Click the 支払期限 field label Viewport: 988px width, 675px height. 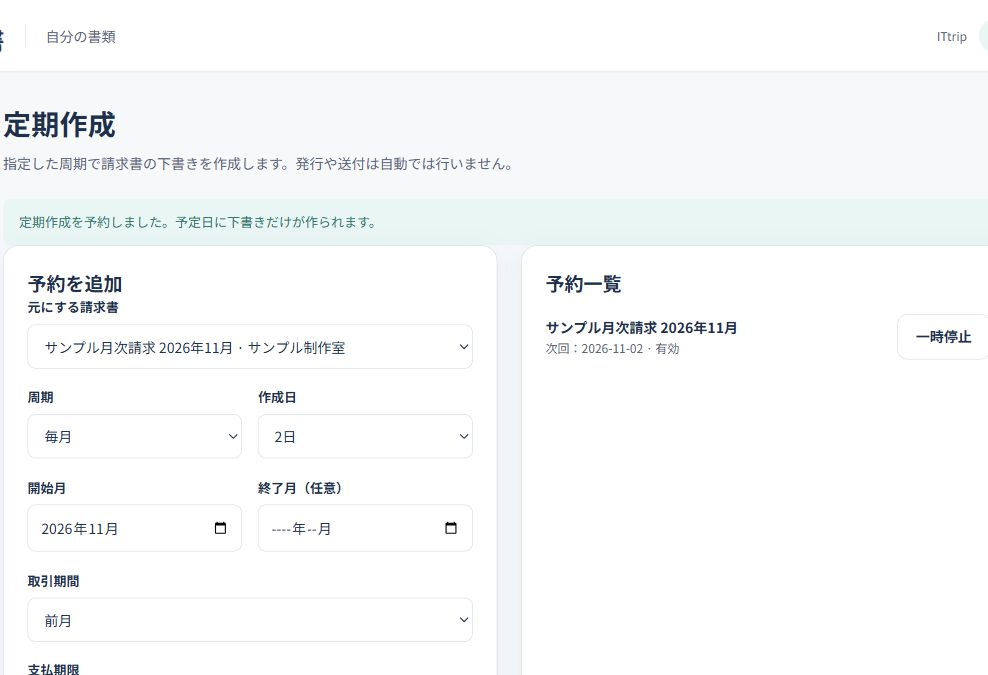54,669
